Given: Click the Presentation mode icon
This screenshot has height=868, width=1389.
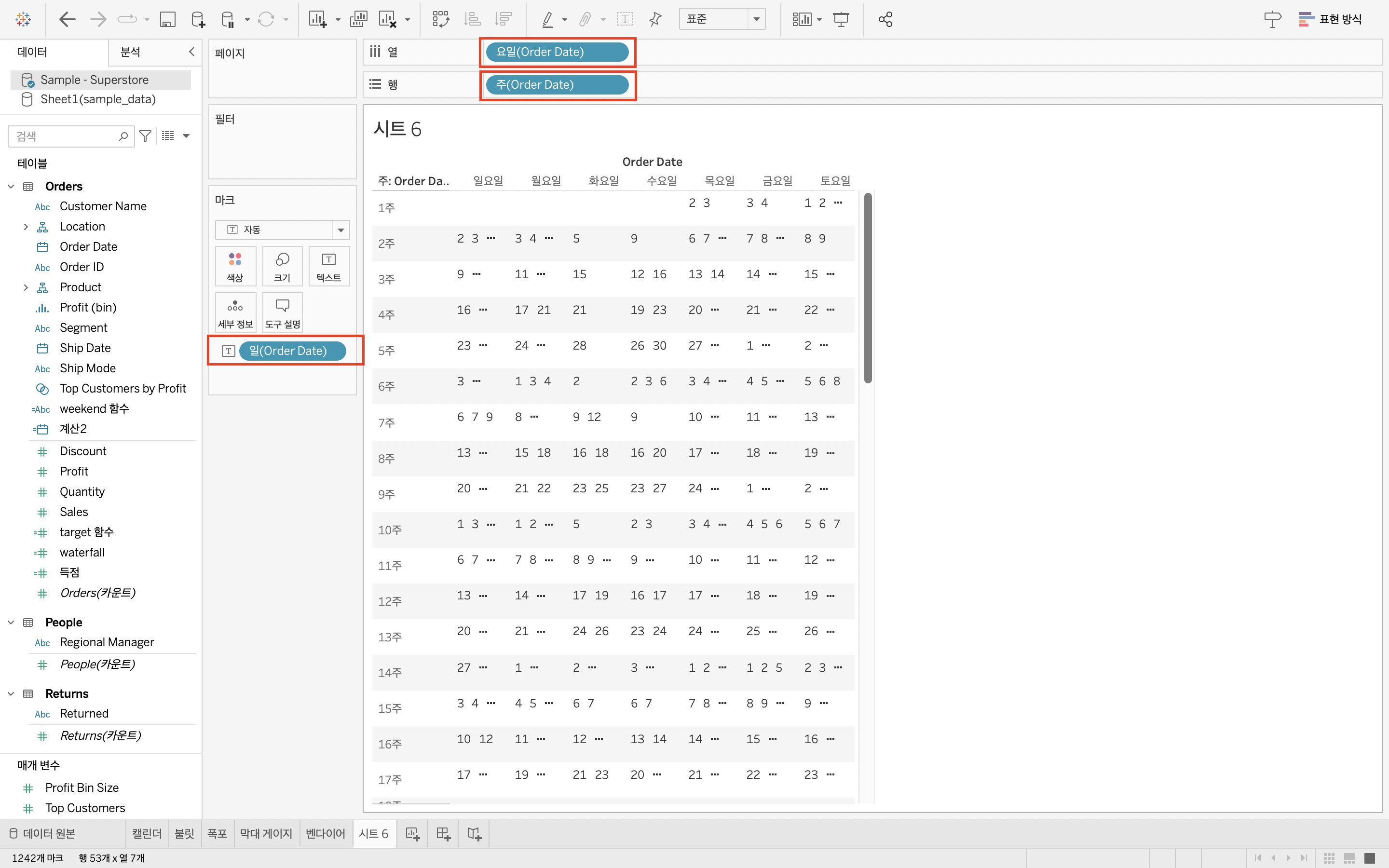Looking at the screenshot, I should tap(841, 19).
